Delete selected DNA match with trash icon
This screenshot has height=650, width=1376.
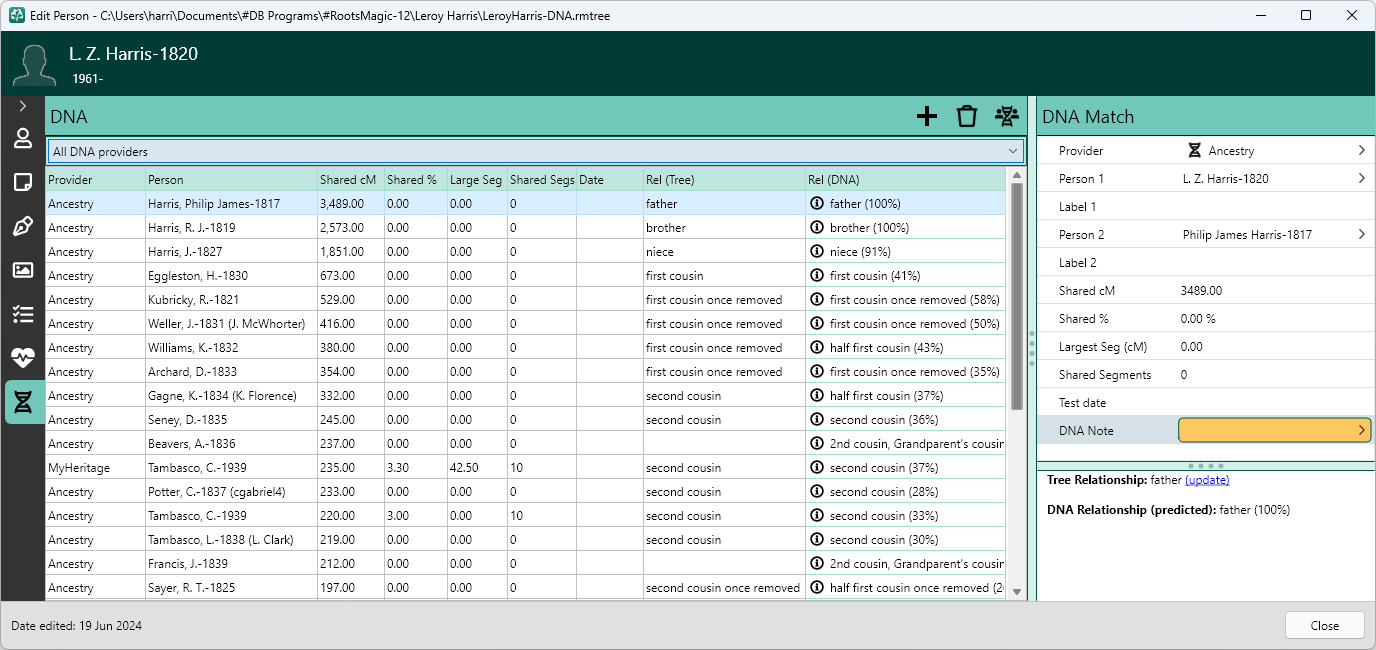[x=966, y=116]
